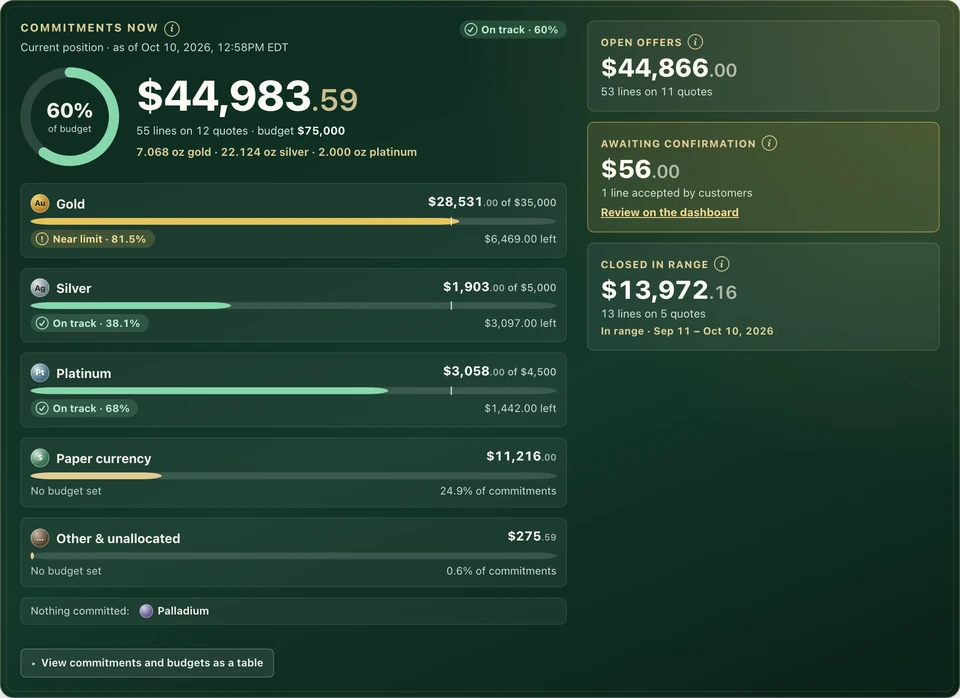Click the Paper currency dollar icon

click(x=40, y=458)
